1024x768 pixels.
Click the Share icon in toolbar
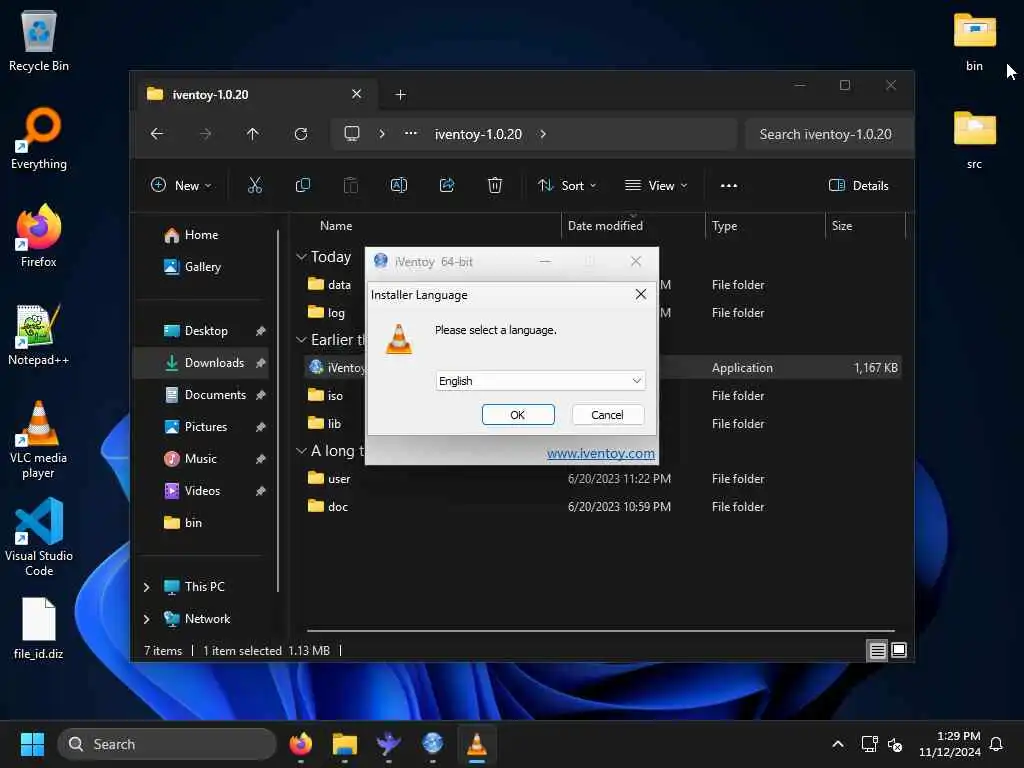pos(447,185)
